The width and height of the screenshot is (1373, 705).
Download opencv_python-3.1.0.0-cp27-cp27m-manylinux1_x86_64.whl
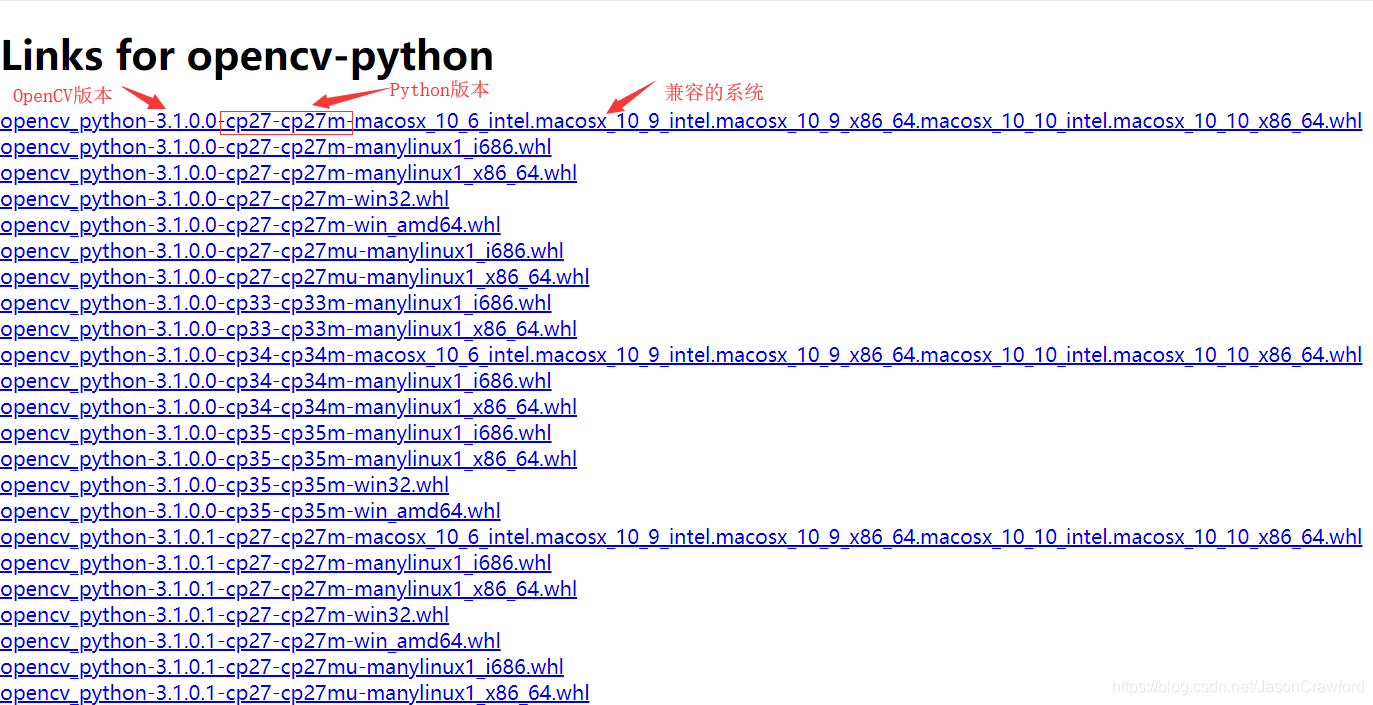click(288, 173)
